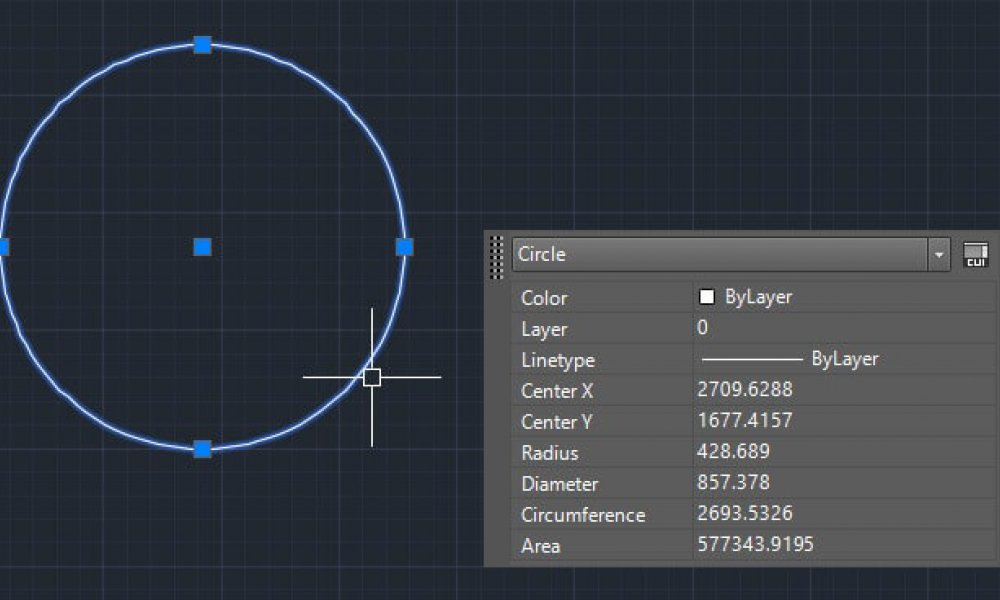Screen dimensions: 1000x600
Task: Click the circle's center grip
Action: coord(202,246)
